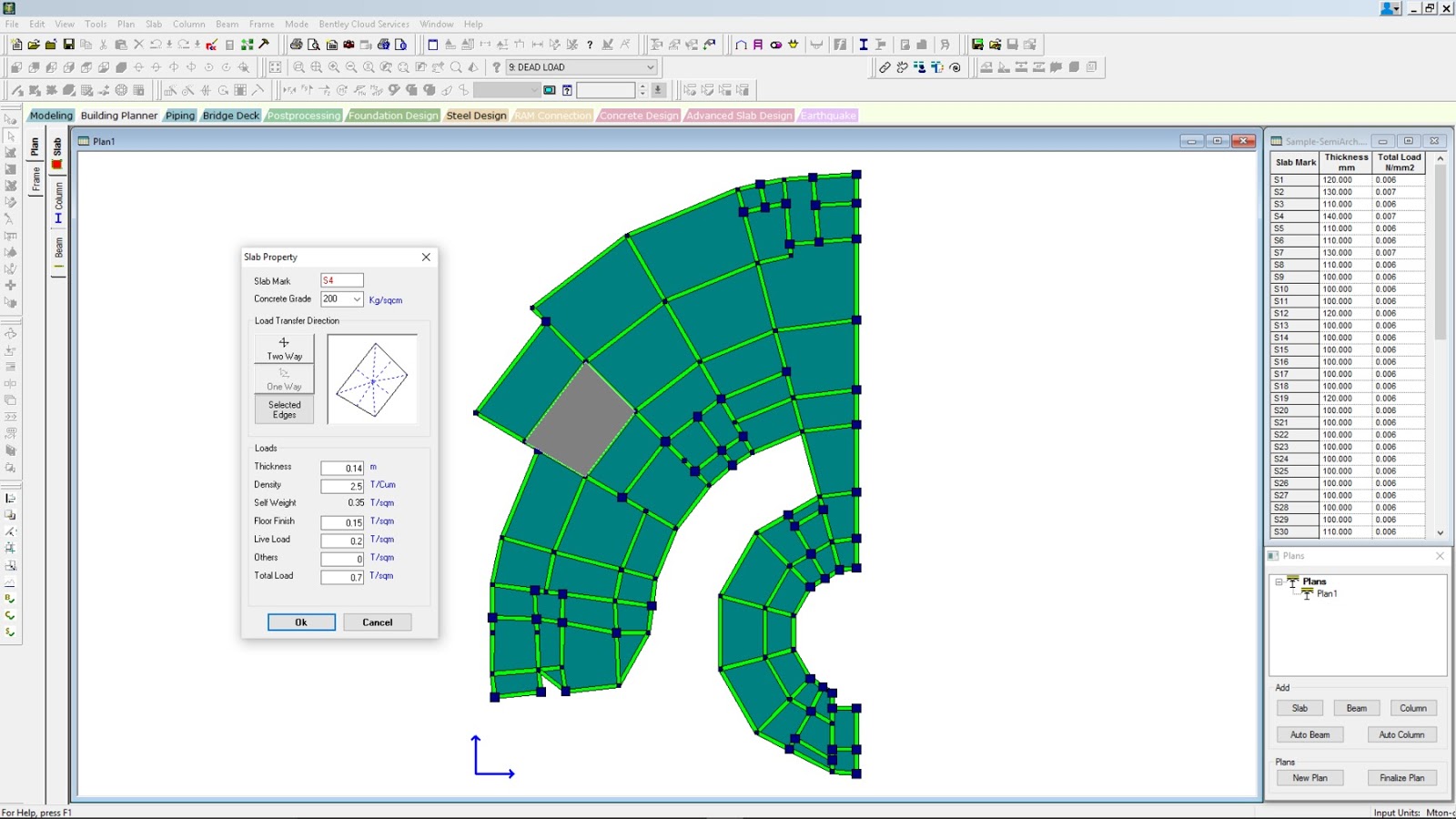Screen dimensions: 1456x819
Task: Open the Slab menu
Action: point(154,24)
